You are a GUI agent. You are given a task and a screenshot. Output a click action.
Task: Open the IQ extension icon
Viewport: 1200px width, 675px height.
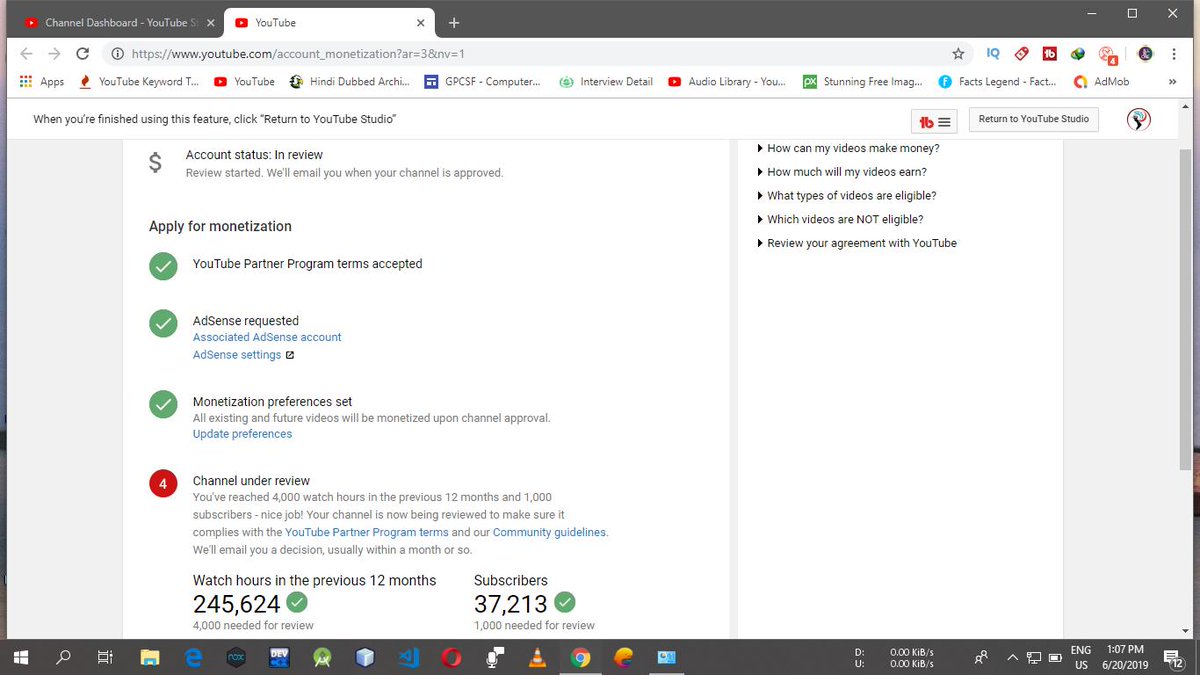[993, 54]
